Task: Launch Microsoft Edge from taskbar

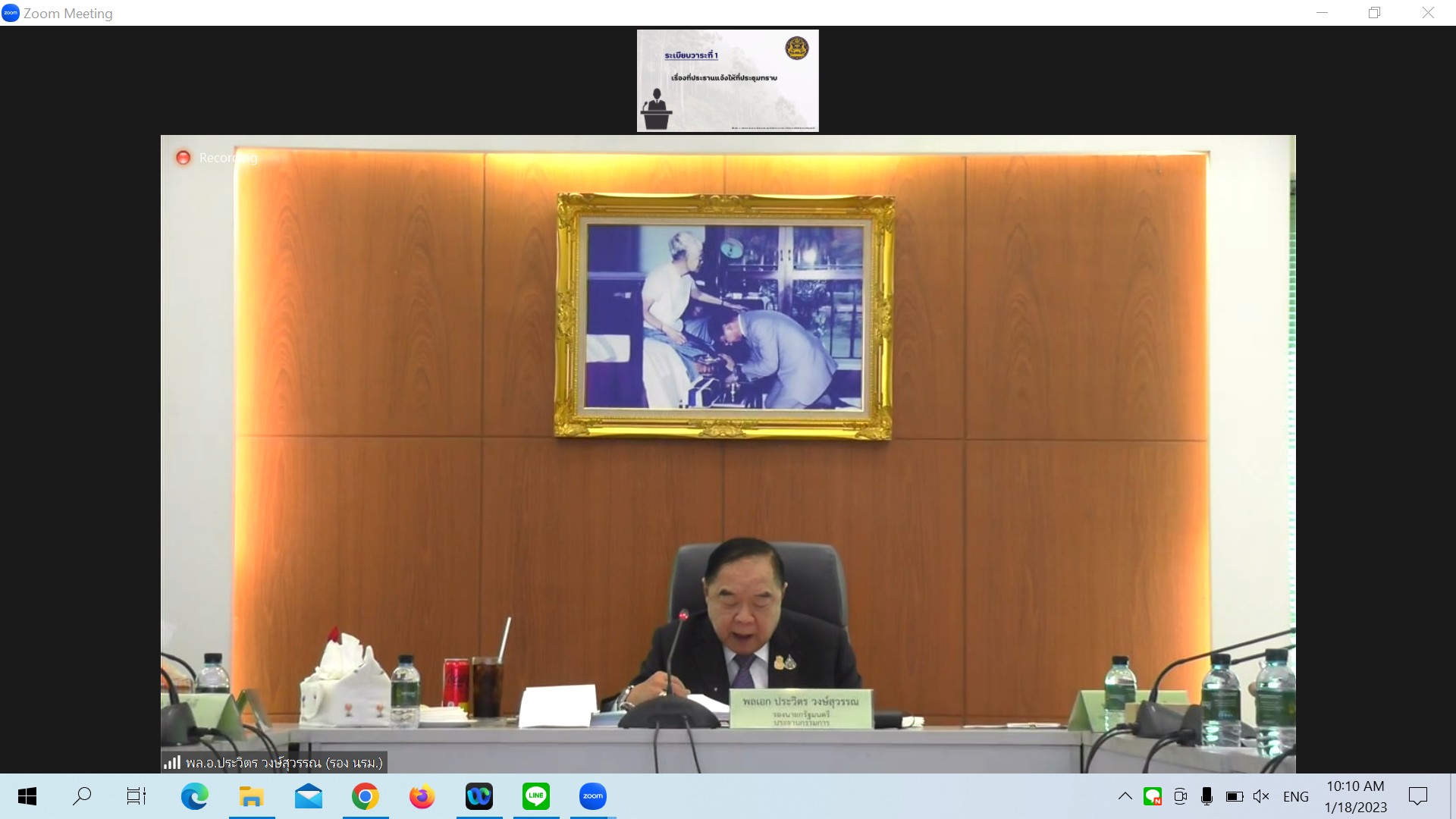Action: [x=194, y=796]
